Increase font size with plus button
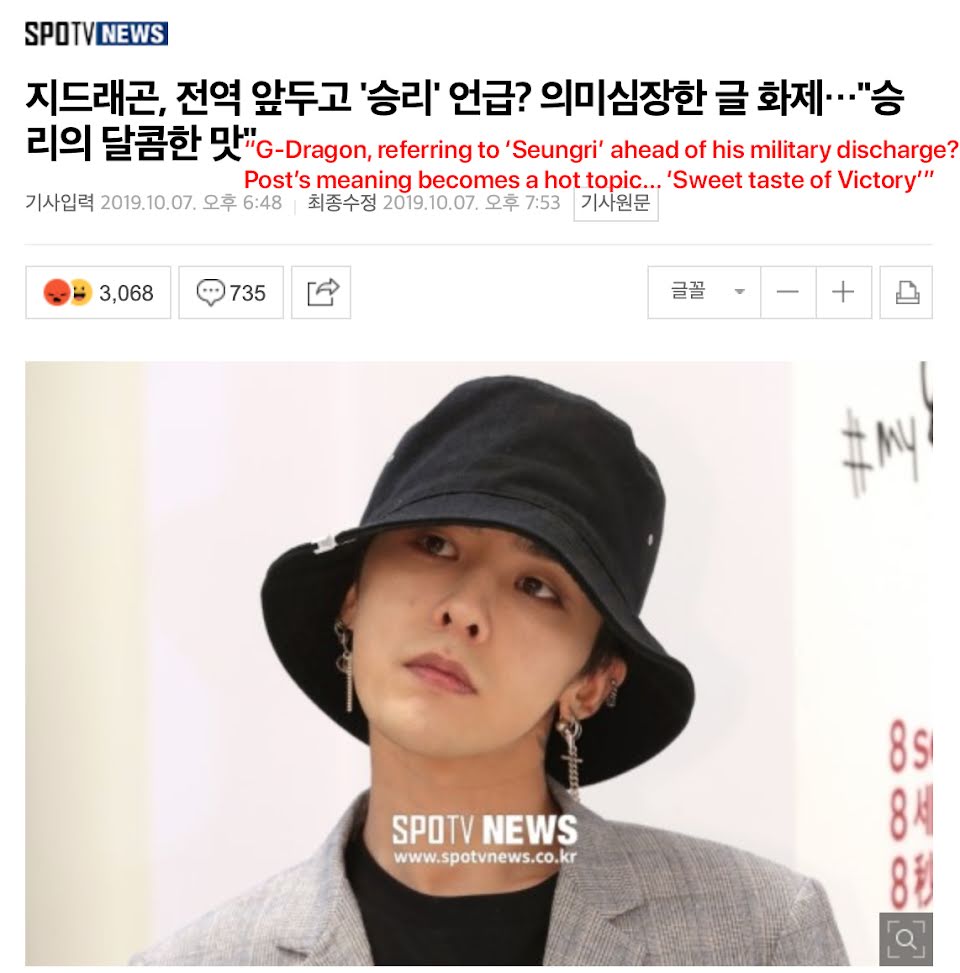Image resolution: width=960 pixels, height=973 pixels. coord(843,292)
